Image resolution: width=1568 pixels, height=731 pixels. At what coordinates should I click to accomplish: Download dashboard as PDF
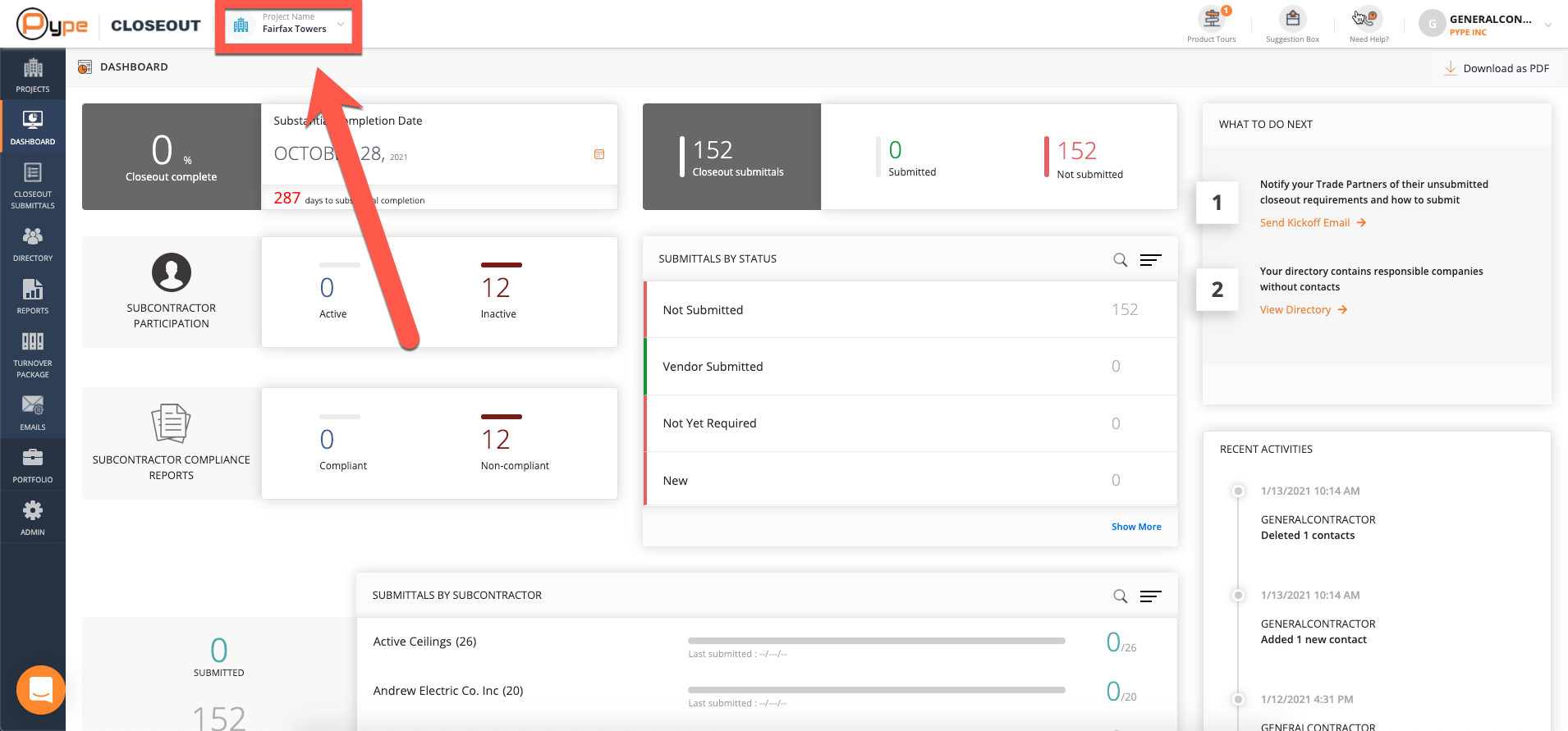1497,68
